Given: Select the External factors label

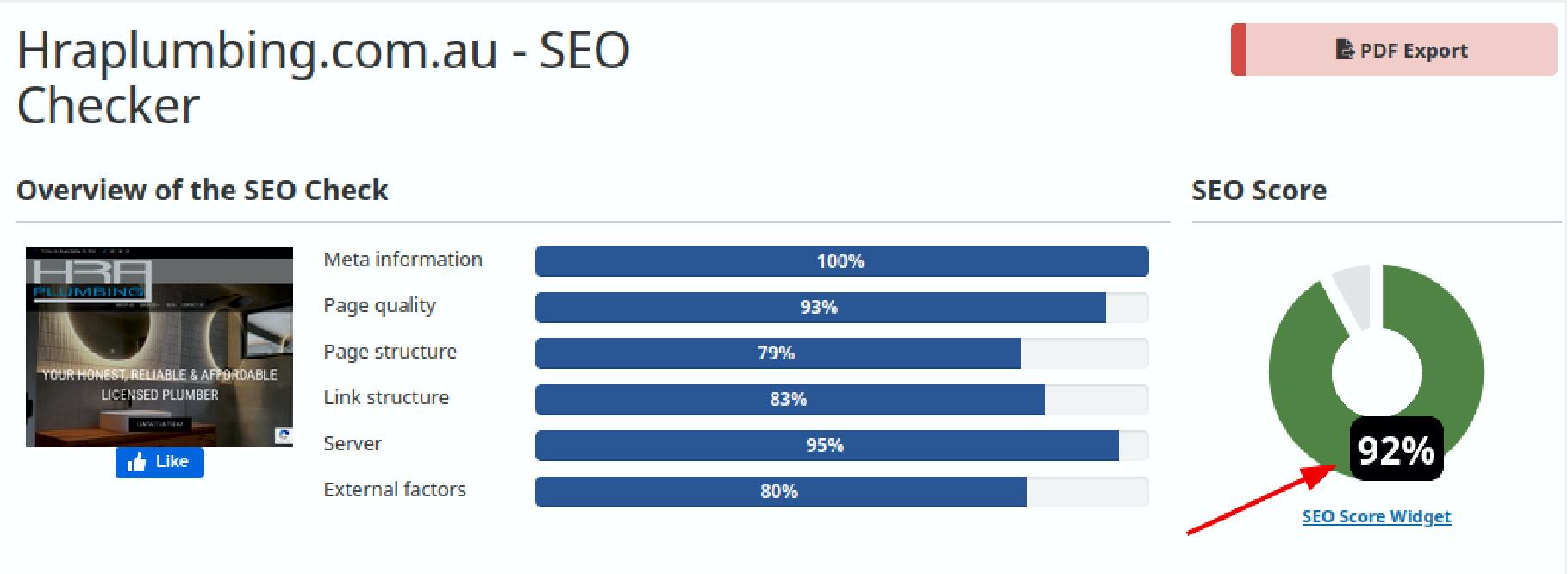Looking at the screenshot, I should pyautogui.click(x=394, y=490).
